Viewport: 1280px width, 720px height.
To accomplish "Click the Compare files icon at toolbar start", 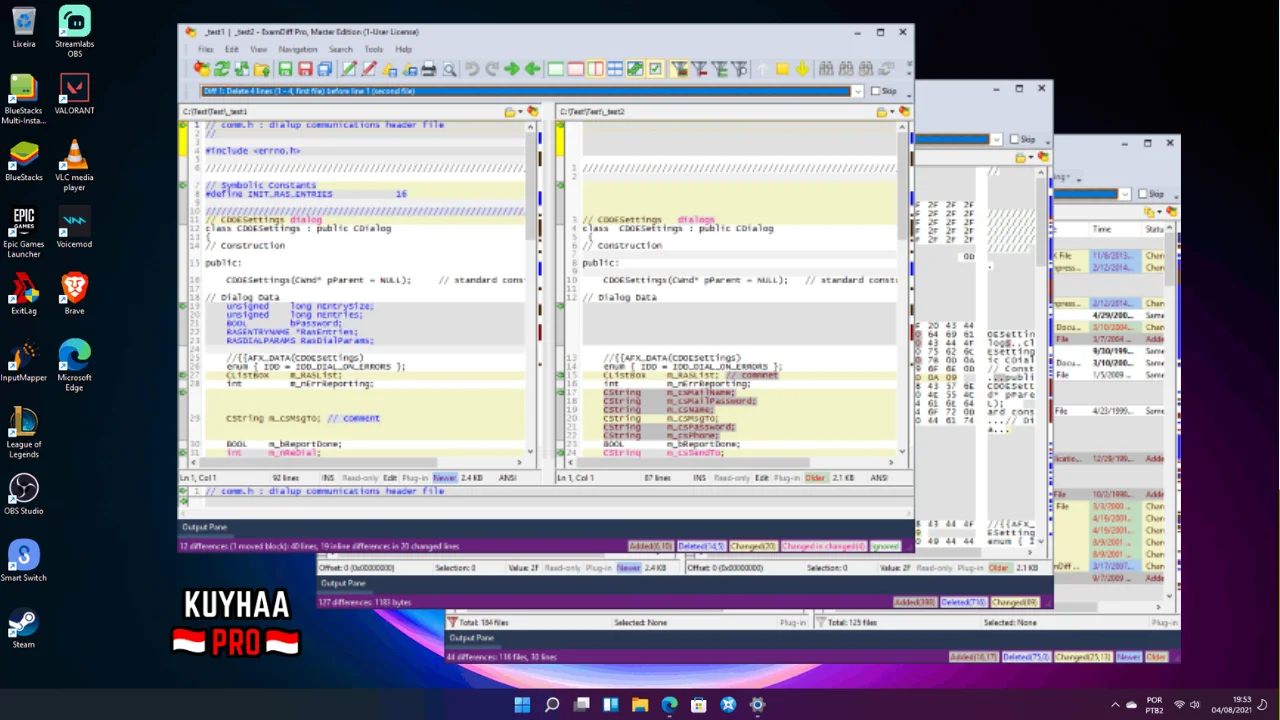I will [x=203, y=69].
